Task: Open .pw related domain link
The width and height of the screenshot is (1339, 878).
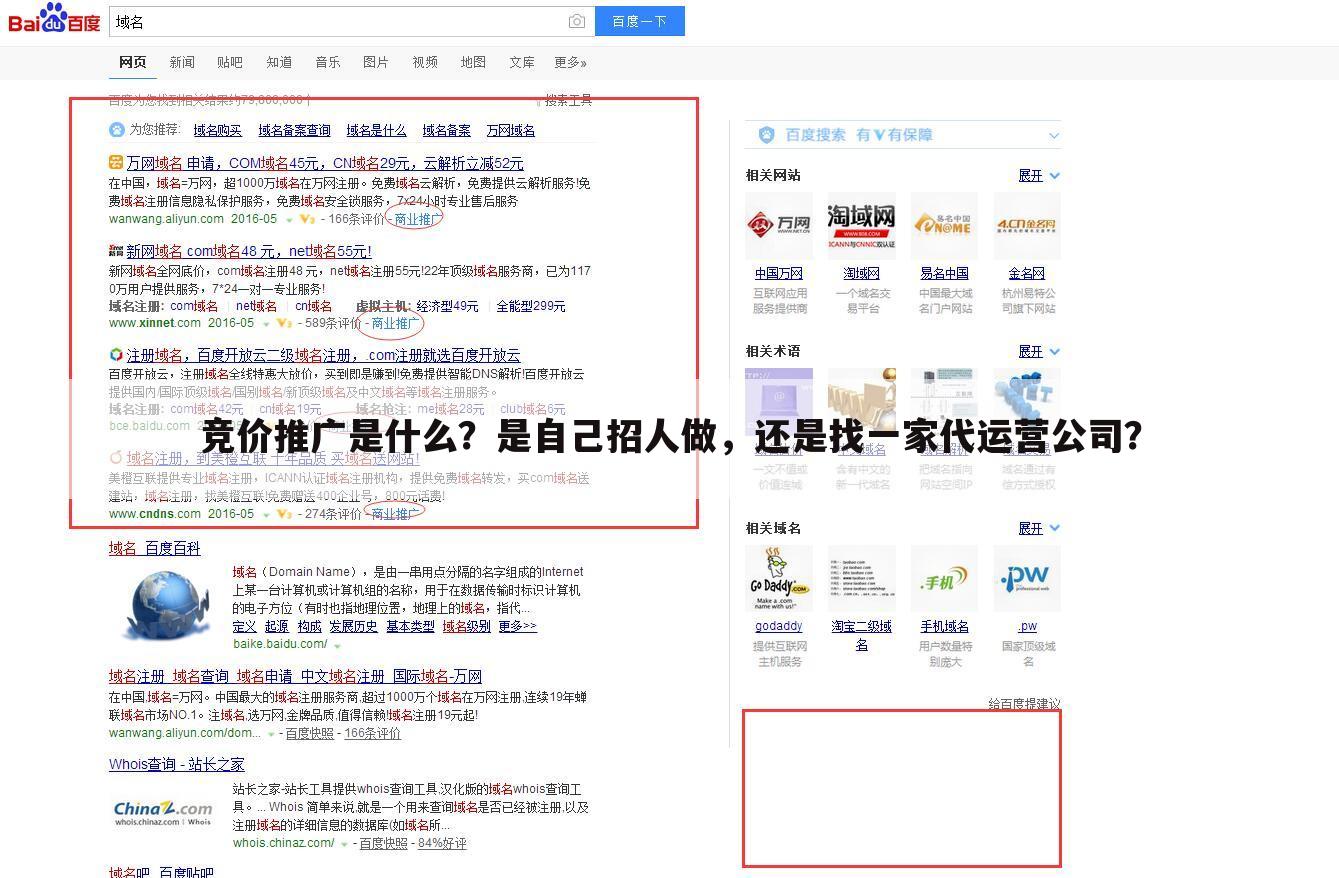Action: coord(1027,626)
